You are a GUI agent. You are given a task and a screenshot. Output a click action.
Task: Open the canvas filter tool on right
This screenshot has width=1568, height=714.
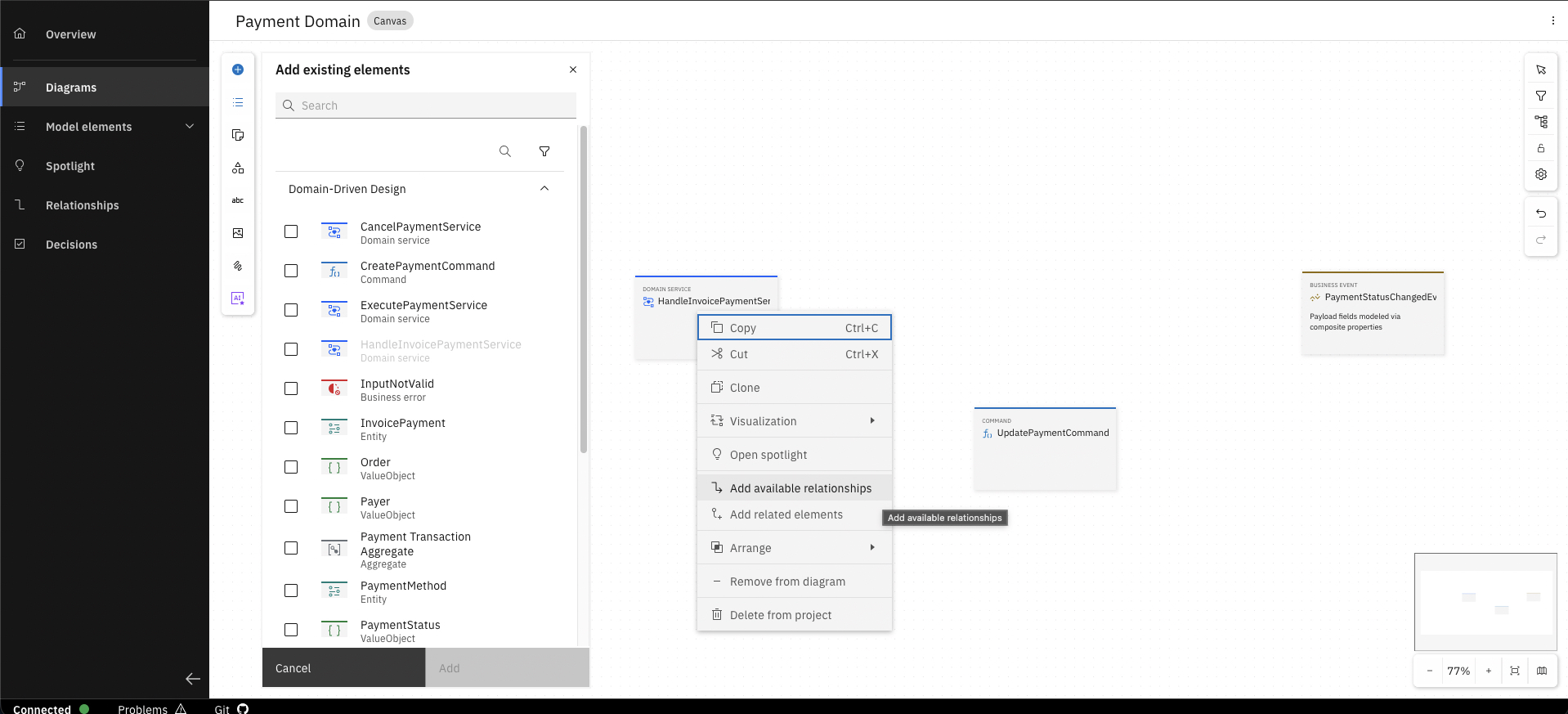point(1541,96)
